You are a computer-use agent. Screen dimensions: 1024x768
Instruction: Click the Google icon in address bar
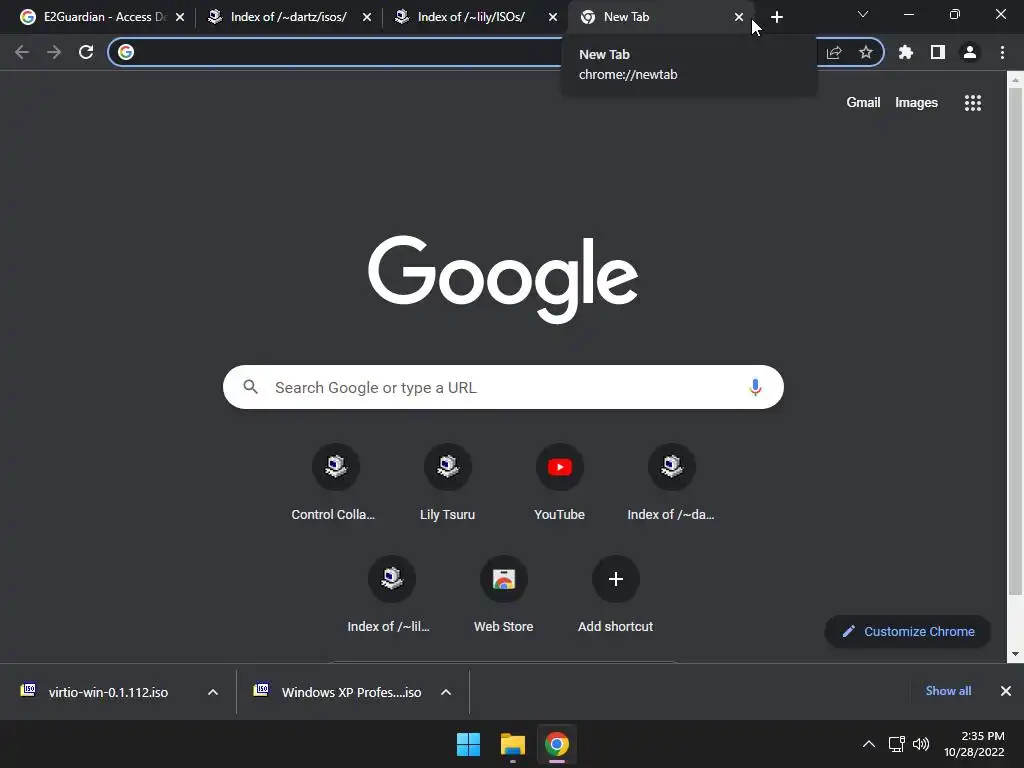tap(126, 52)
